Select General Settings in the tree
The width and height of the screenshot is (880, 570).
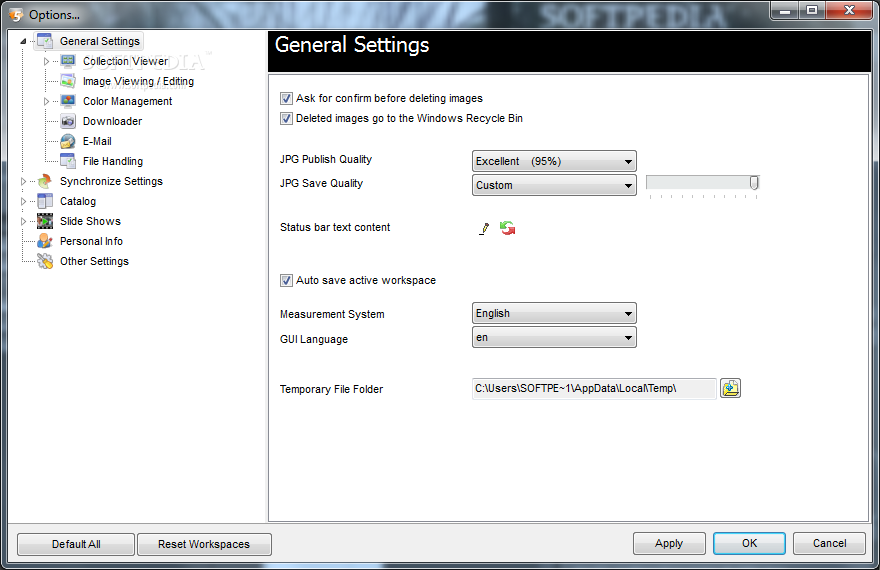pos(100,41)
